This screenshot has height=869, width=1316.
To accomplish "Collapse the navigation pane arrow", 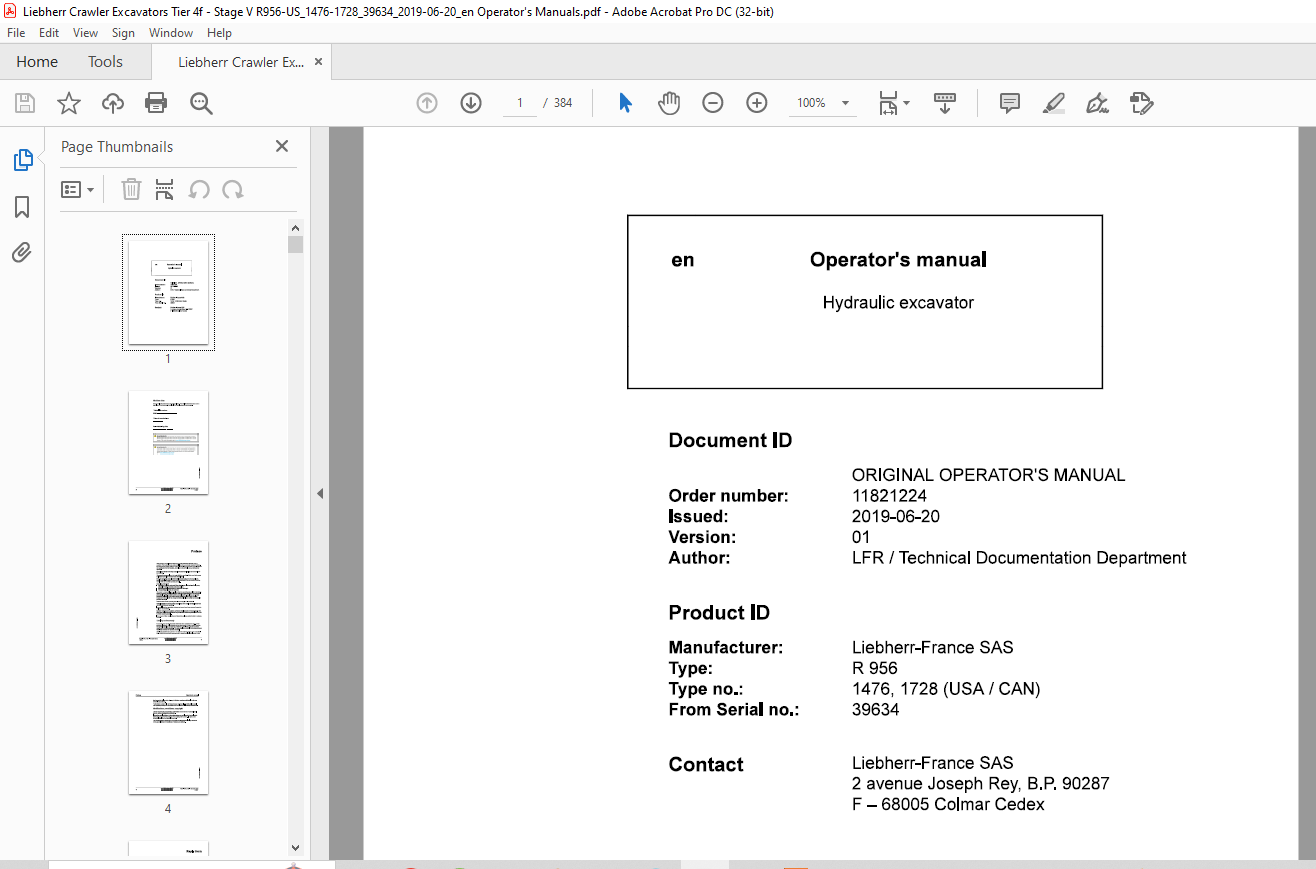I will click(x=320, y=493).
